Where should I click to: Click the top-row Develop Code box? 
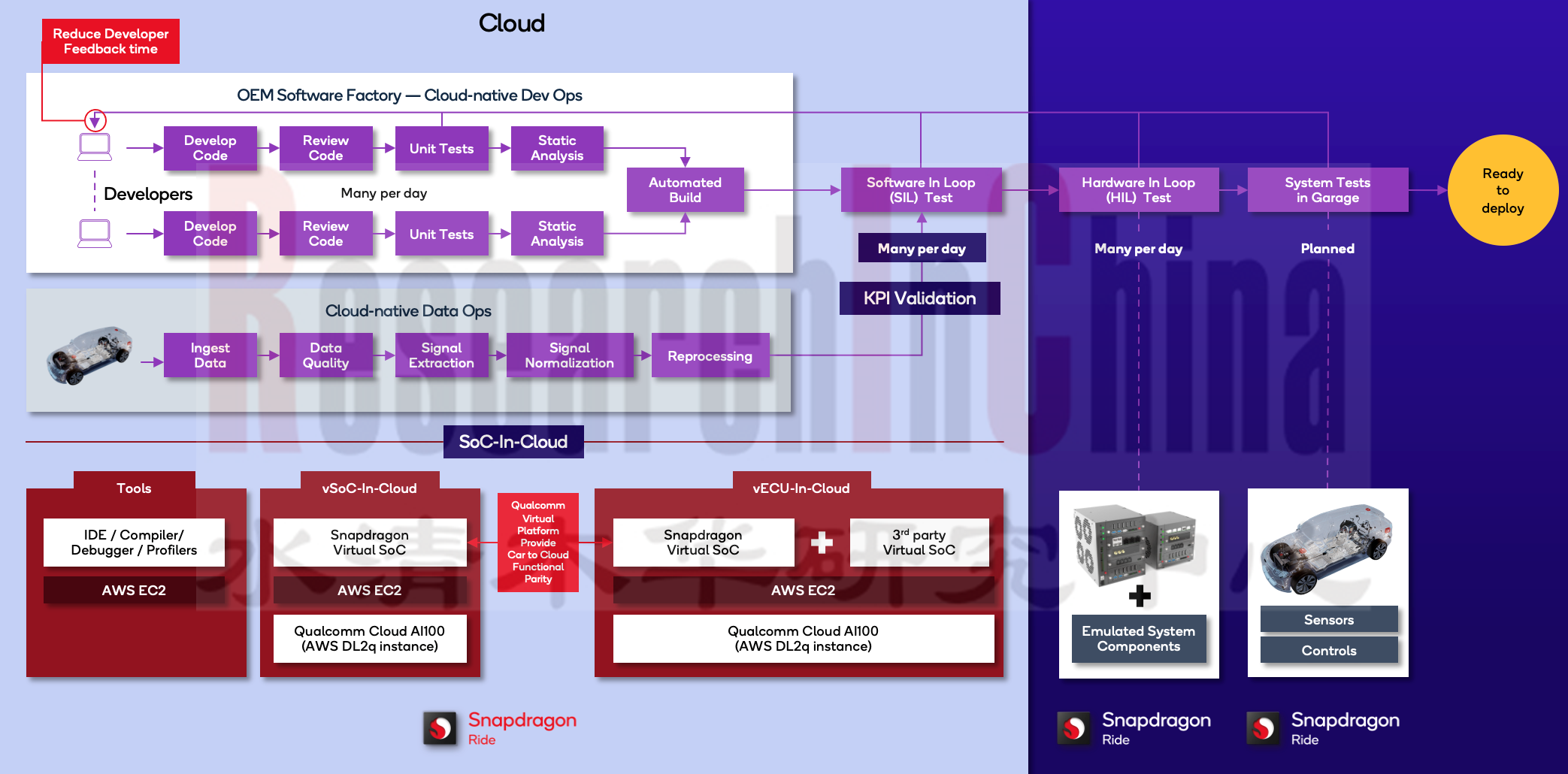pyautogui.click(x=210, y=148)
